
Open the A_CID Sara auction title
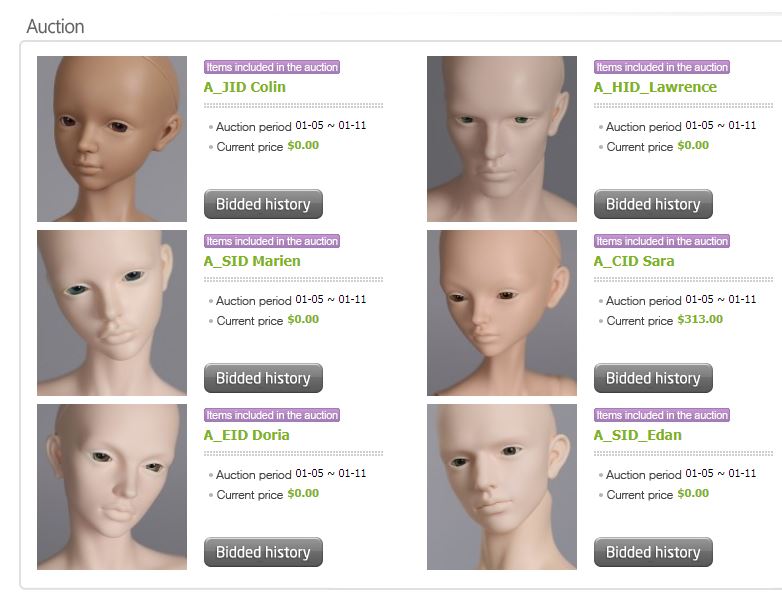[634, 261]
